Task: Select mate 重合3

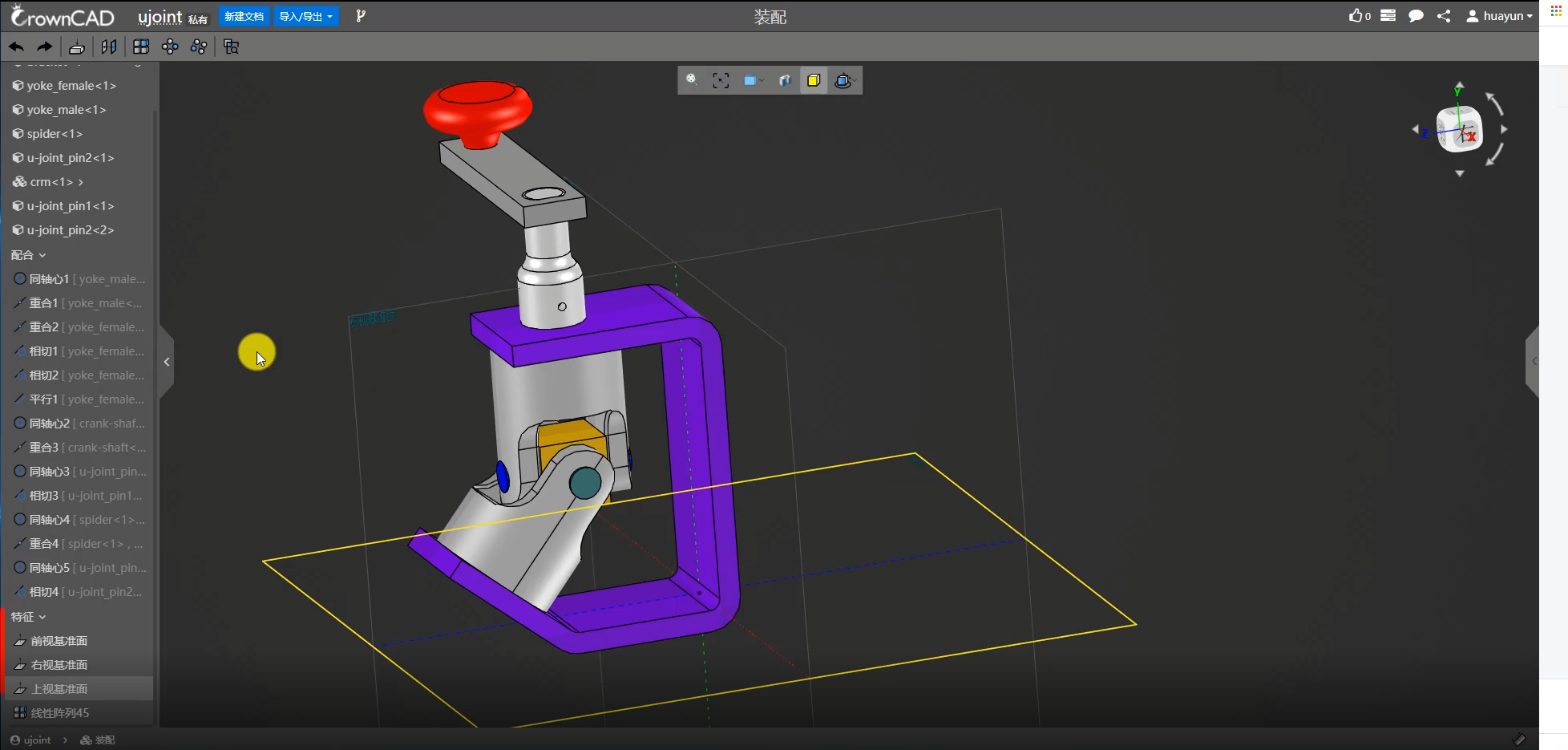Action: [x=79, y=448]
